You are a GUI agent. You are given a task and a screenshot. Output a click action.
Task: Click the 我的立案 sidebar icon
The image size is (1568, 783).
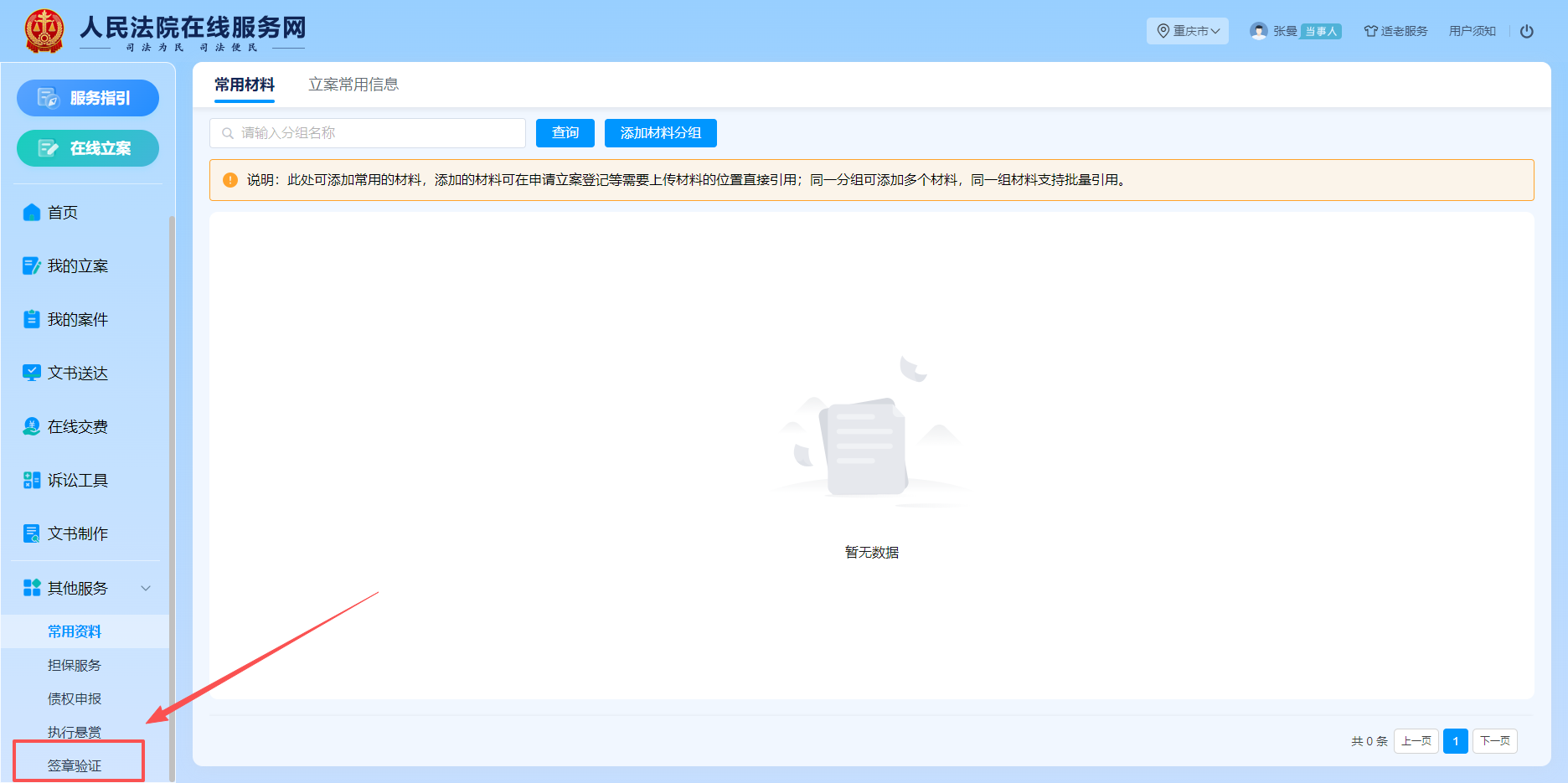coord(32,266)
